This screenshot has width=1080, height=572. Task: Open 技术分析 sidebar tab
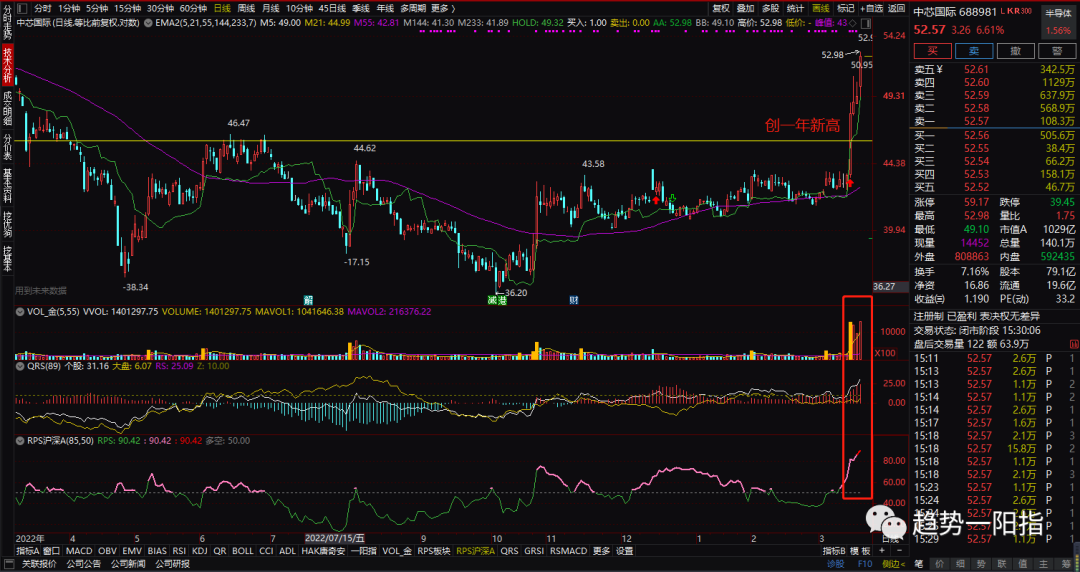pyautogui.click(x=7, y=65)
